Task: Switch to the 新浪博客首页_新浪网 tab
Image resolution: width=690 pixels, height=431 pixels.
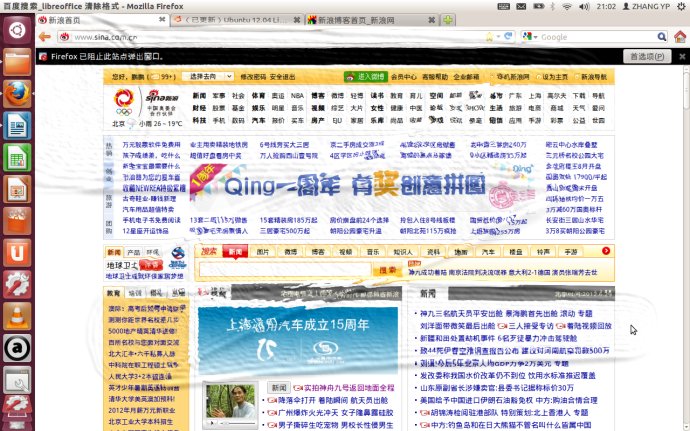Action: point(372,20)
